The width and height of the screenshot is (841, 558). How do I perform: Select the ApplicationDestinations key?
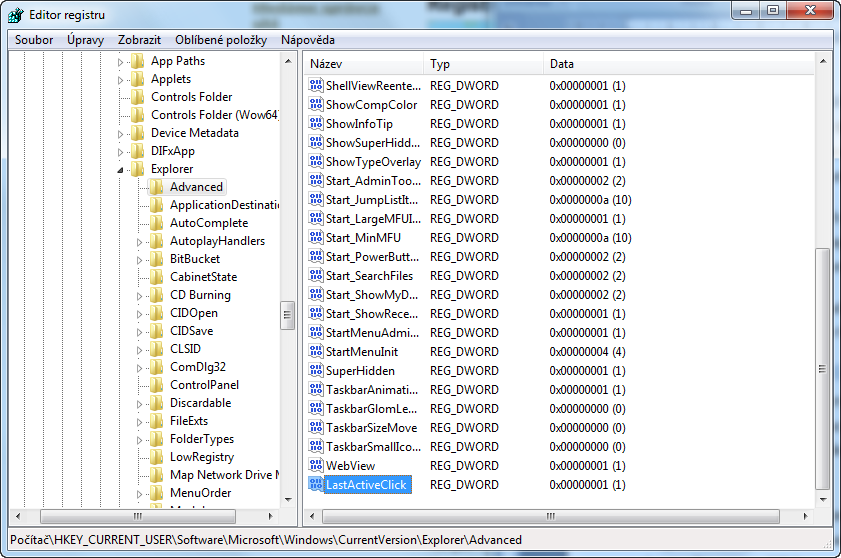point(225,205)
